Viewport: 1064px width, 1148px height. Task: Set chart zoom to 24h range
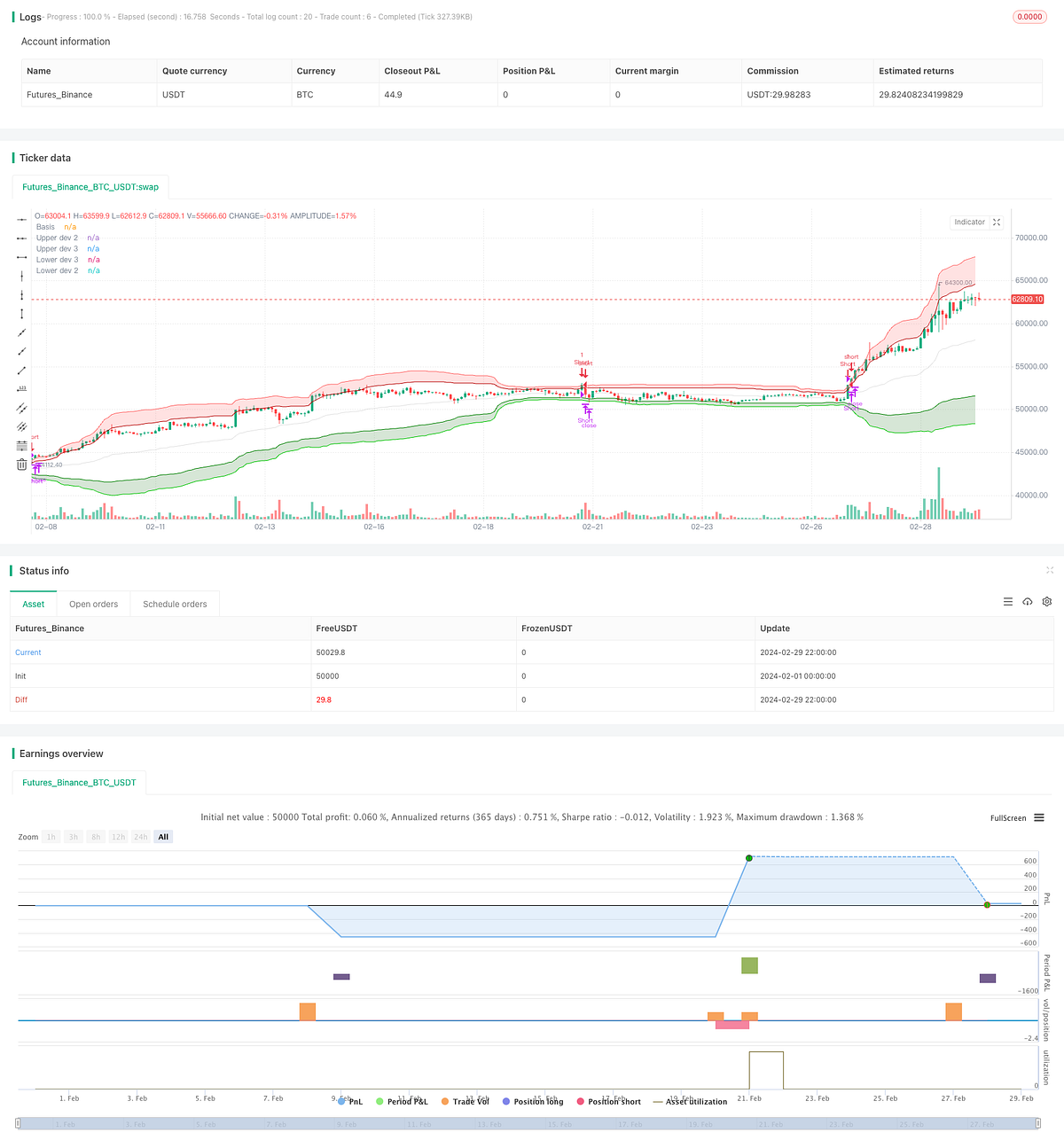pyautogui.click(x=140, y=836)
